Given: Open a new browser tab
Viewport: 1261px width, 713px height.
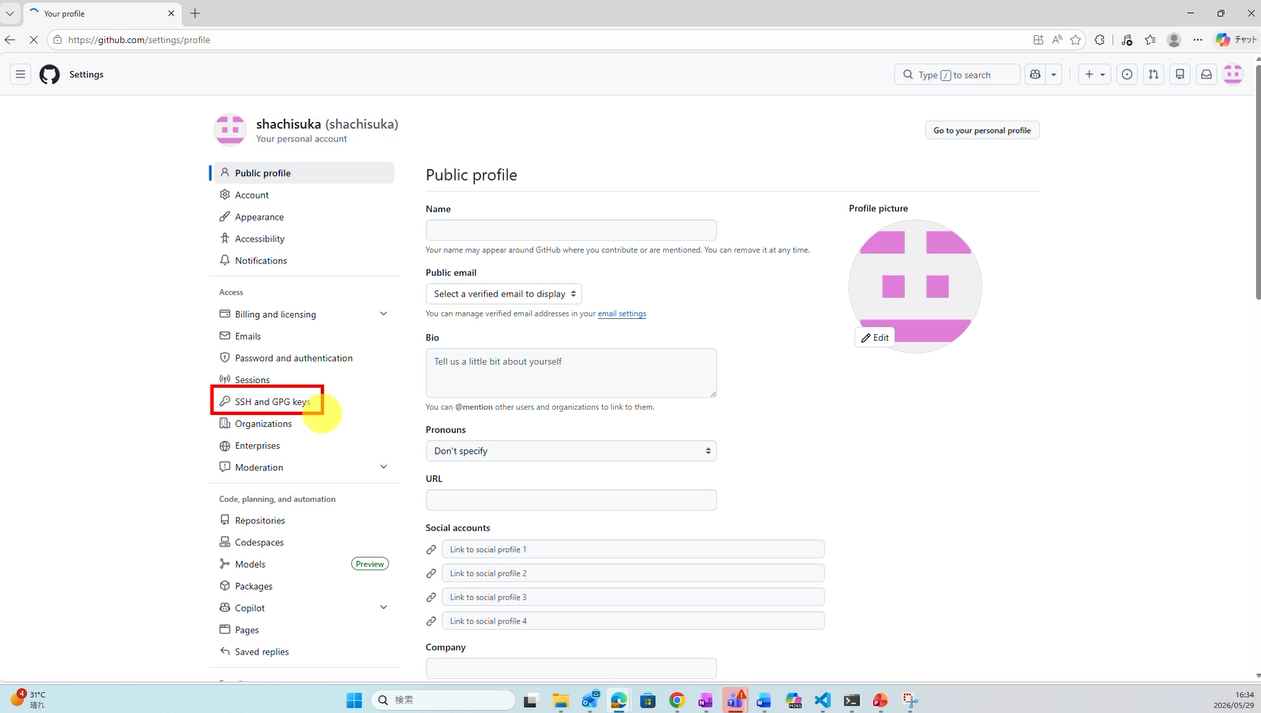Looking at the screenshot, I should coord(195,13).
